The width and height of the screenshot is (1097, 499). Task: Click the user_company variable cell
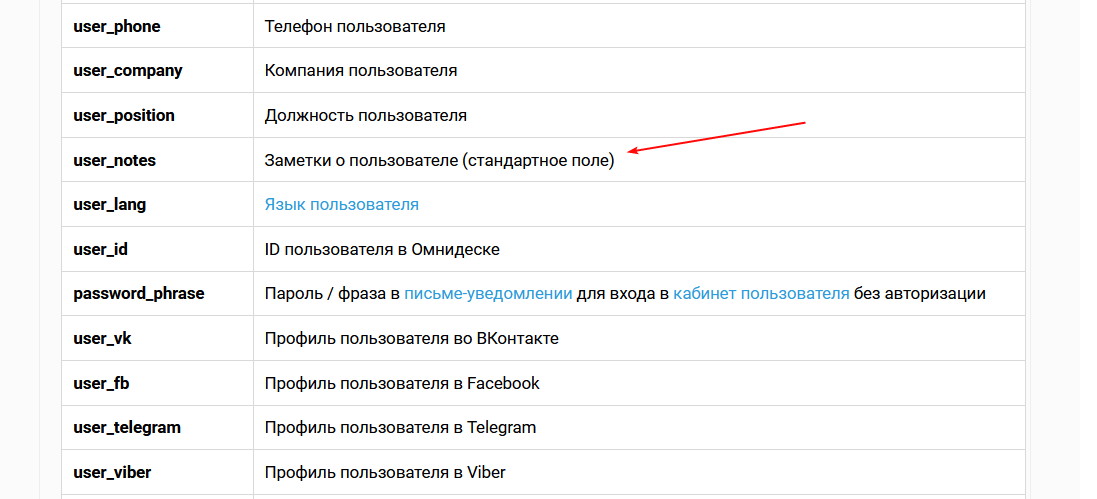click(157, 71)
